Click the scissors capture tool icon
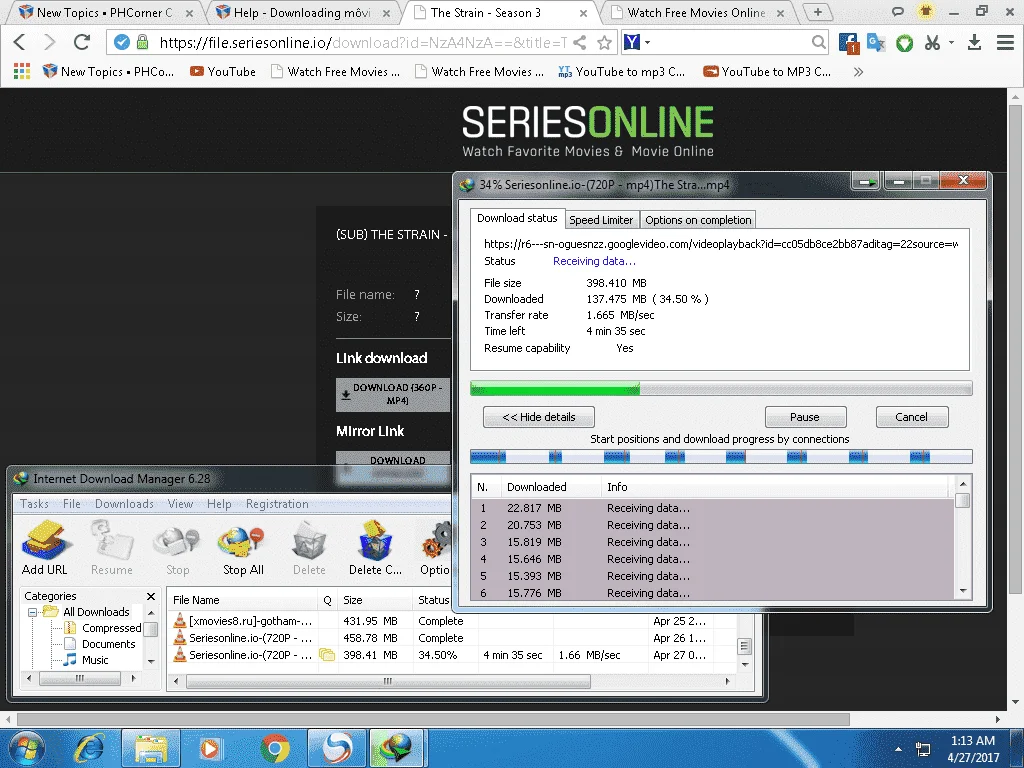Image resolution: width=1024 pixels, height=768 pixels. [x=932, y=43]
